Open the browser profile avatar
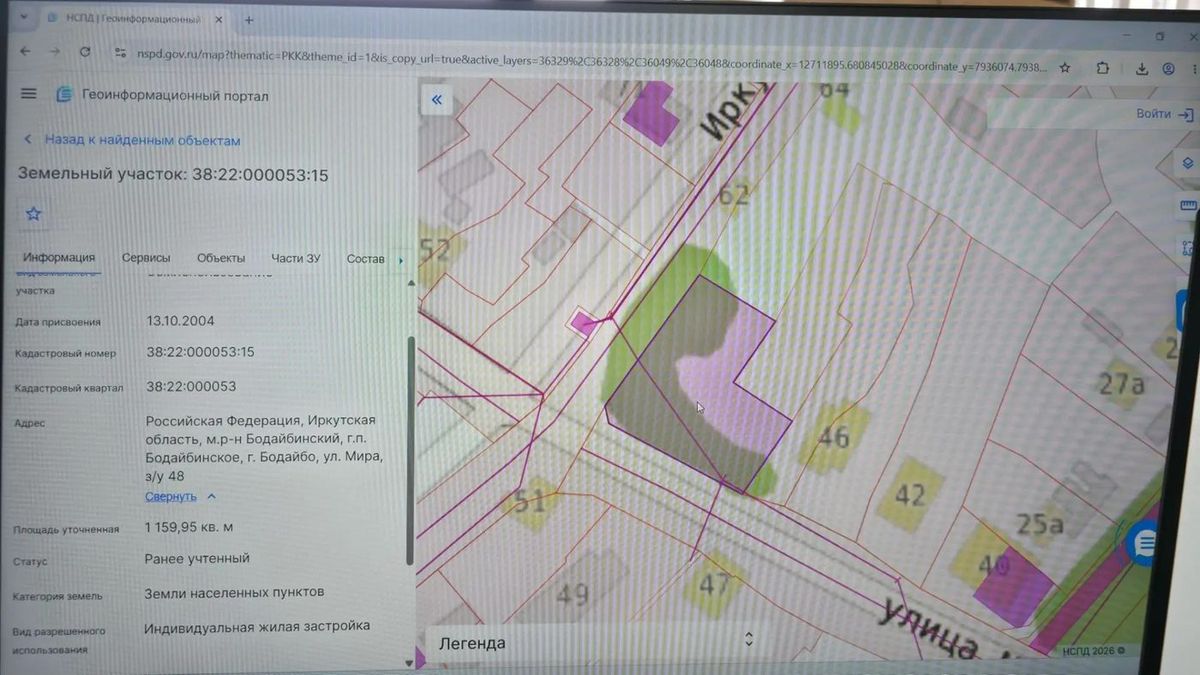Viewport: 1200px width, 675px height. [x=1168, y=69]
